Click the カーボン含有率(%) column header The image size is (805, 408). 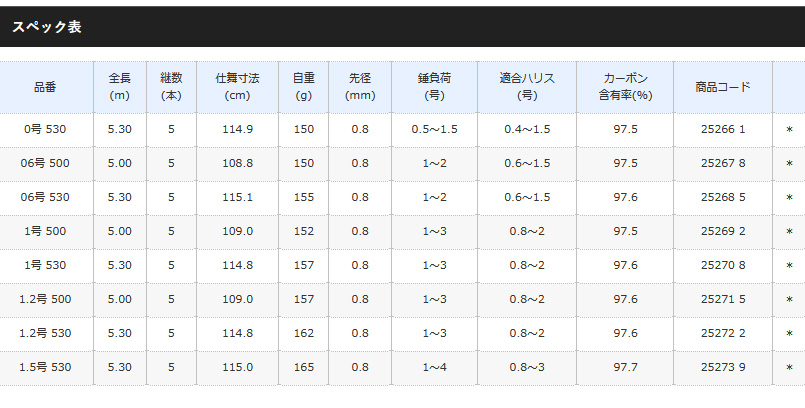coord(625,87)
